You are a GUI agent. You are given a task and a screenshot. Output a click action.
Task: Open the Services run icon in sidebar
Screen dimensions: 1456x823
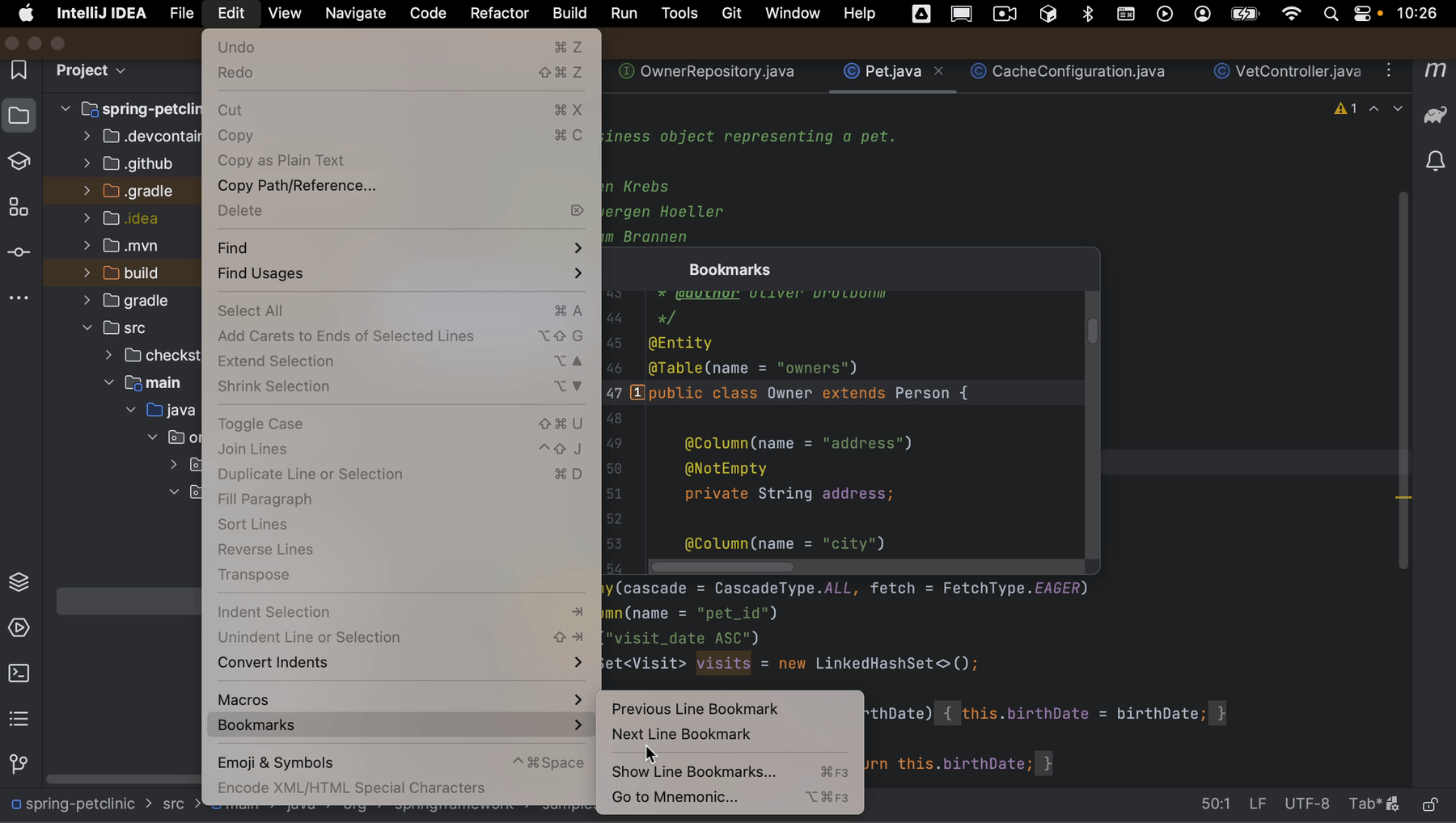(19, 628)
